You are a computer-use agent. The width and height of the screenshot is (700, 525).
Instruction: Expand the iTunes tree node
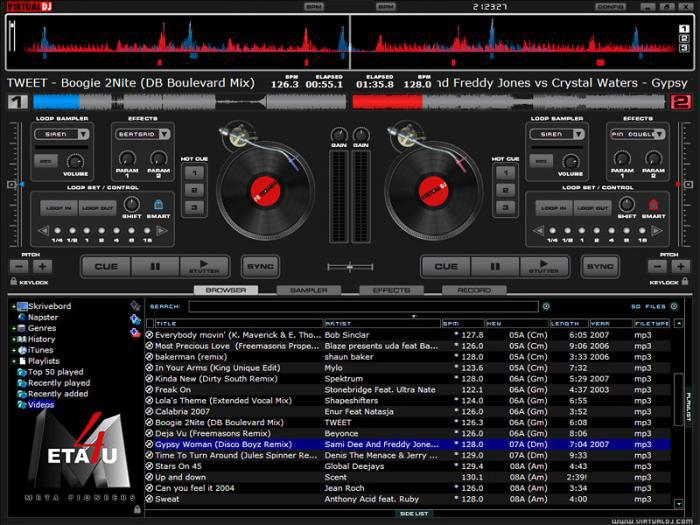coord(13,350)
